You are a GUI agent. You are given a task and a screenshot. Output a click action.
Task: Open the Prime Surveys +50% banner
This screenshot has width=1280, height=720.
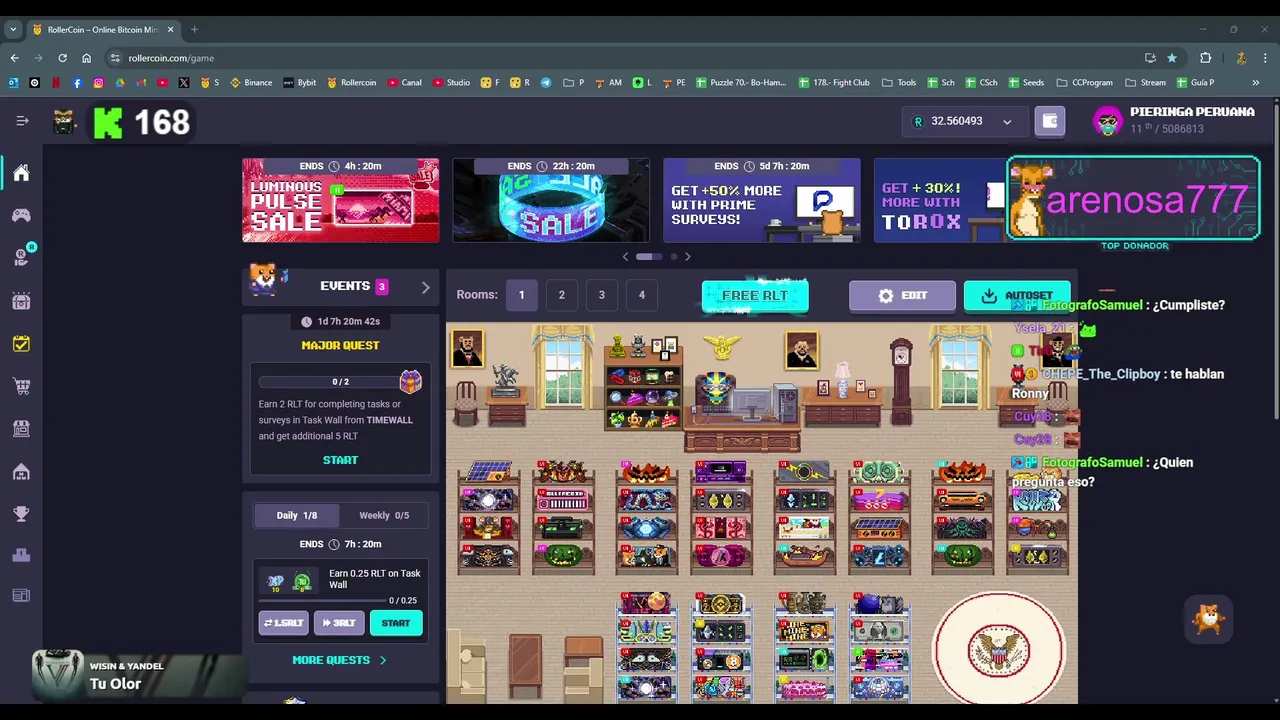[762, 200]
